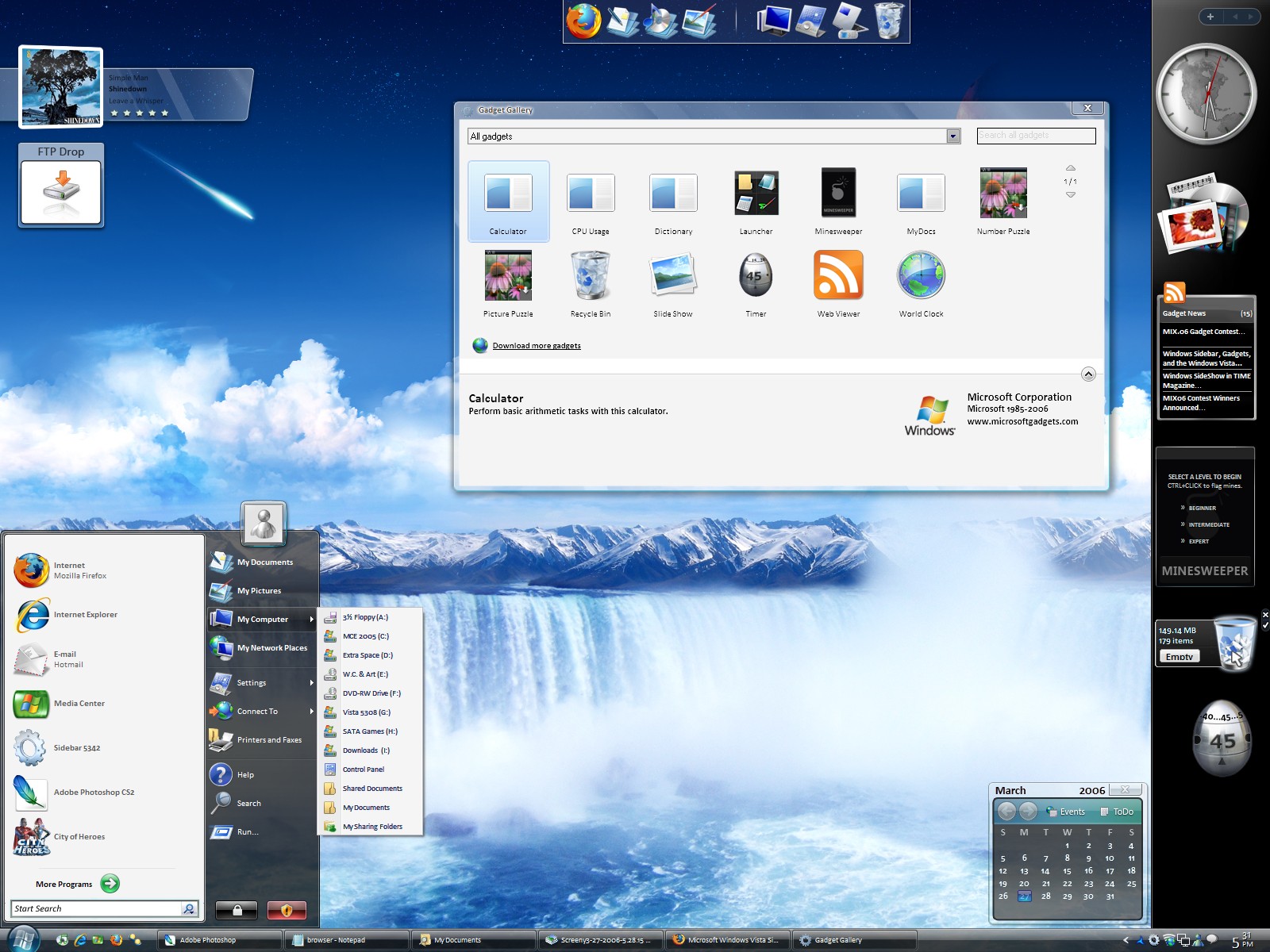Open Run... from Start menu
Screen dimensions: 1270x952
point(262,831)
